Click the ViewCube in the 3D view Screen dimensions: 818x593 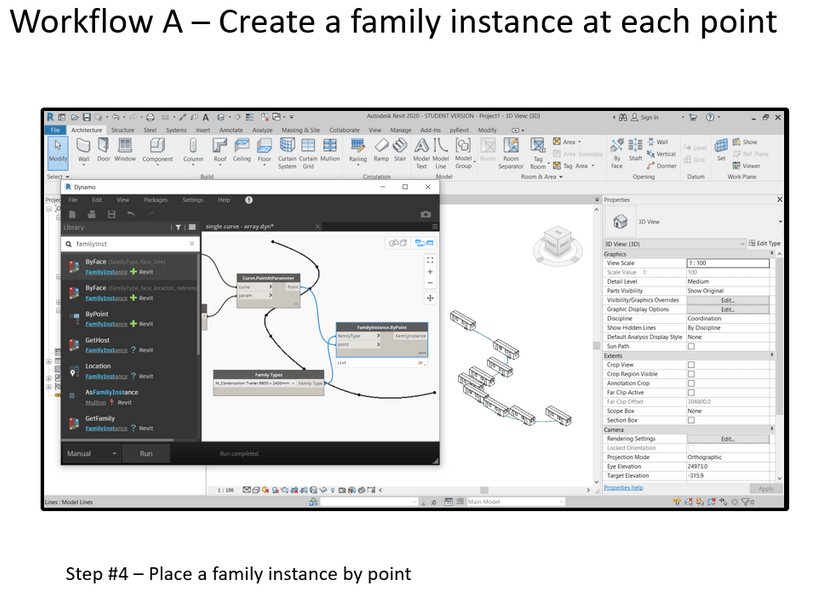tap(552, 241)
